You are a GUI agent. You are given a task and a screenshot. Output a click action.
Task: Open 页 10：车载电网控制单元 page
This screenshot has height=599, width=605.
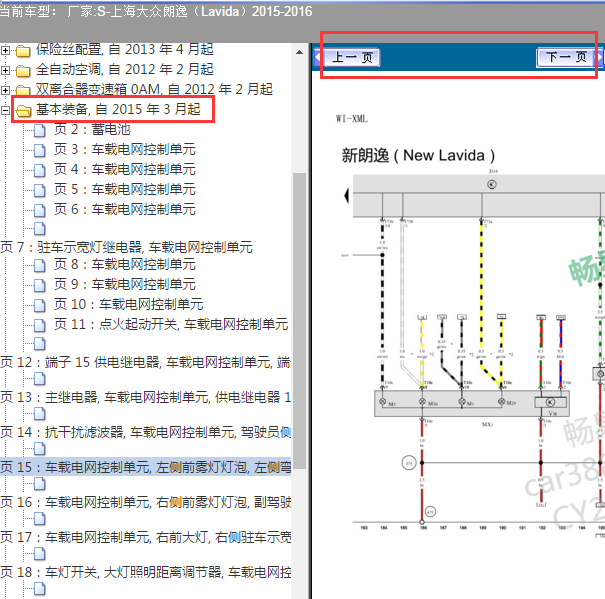pos(128,305)
